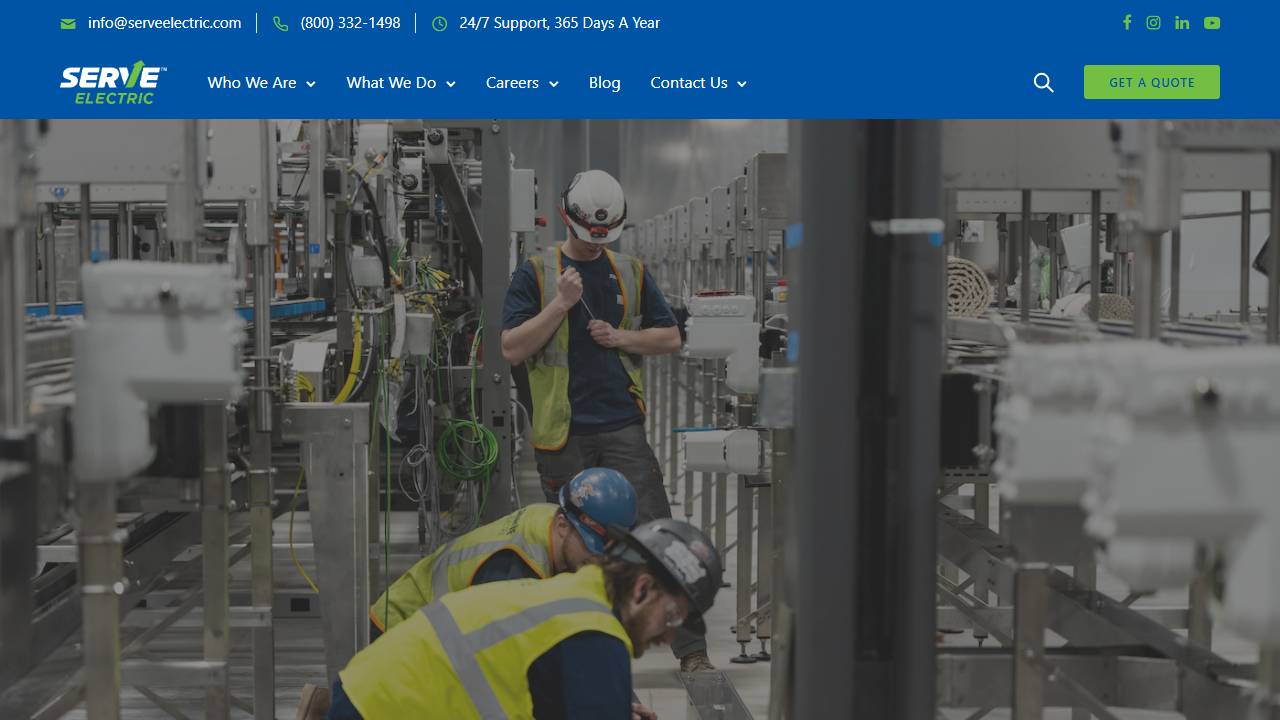Click the clock icon beside 24/7 Support
The height and width of the screenshot is (720, 1280).
440,24
